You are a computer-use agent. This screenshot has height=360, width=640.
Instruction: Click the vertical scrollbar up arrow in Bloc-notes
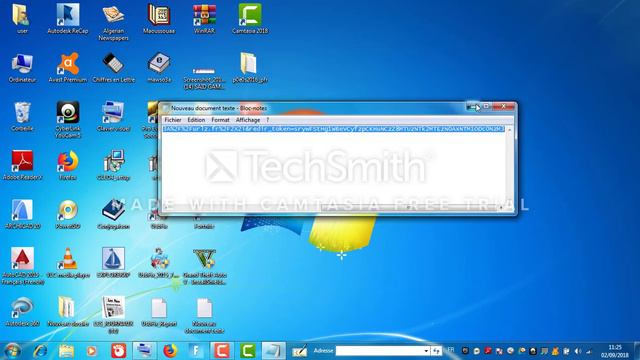[509, 129]
